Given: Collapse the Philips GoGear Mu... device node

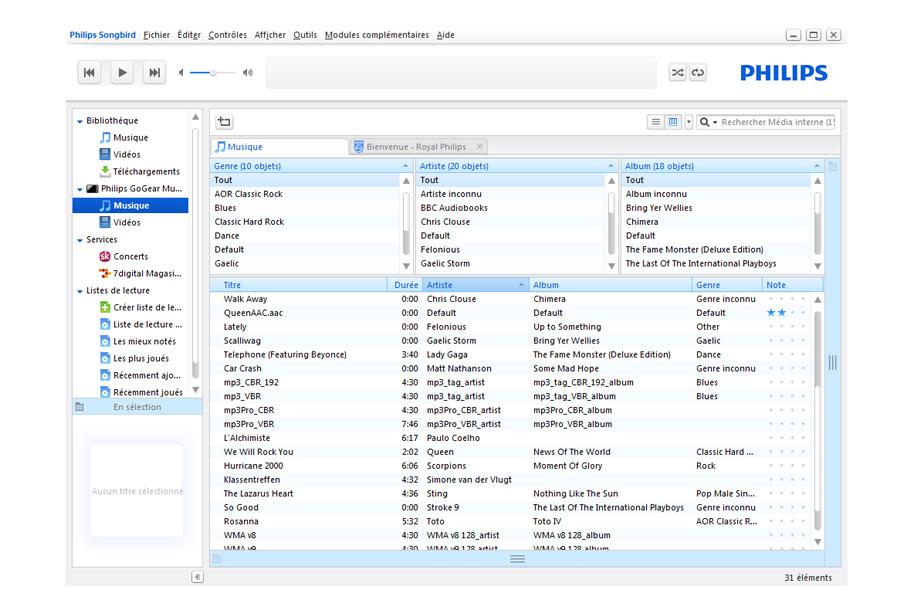Looking at the screenshot, I should [x=80, y=189].
